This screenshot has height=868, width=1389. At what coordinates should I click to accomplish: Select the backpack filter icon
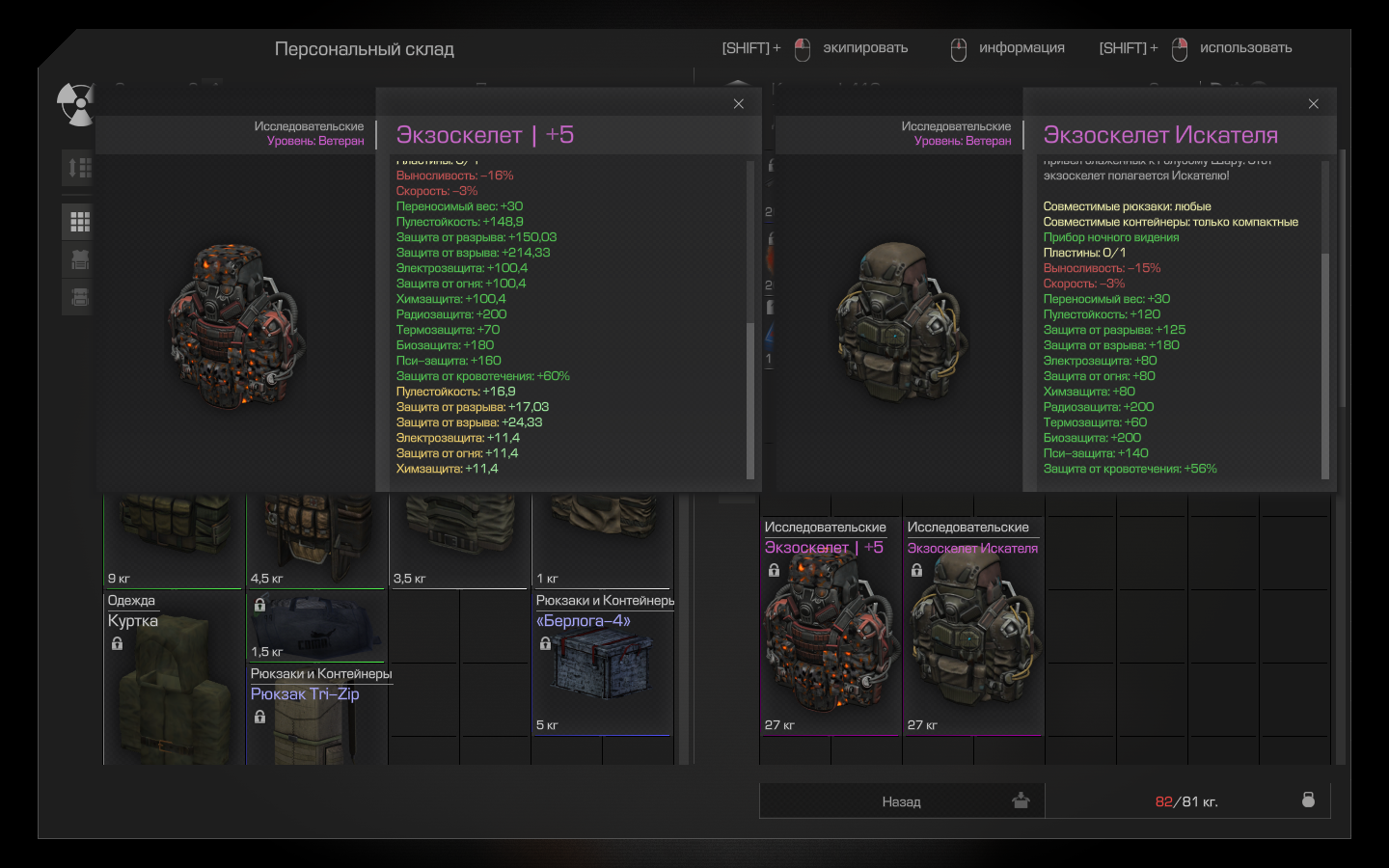click(79, 297)
